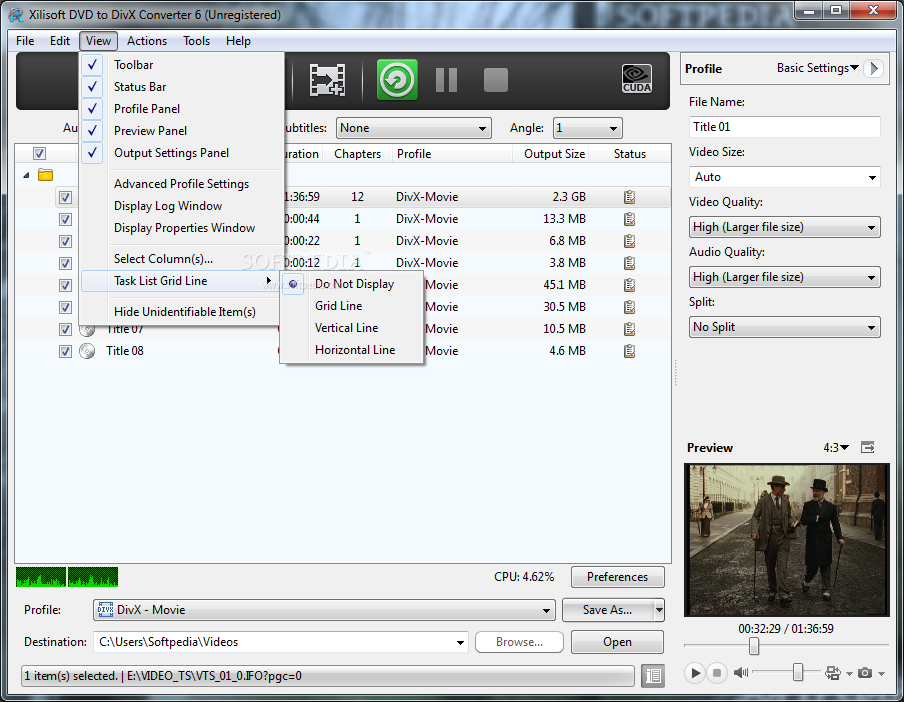Toggle Preview Panel visibility in View menu

[x=92, y=130]
